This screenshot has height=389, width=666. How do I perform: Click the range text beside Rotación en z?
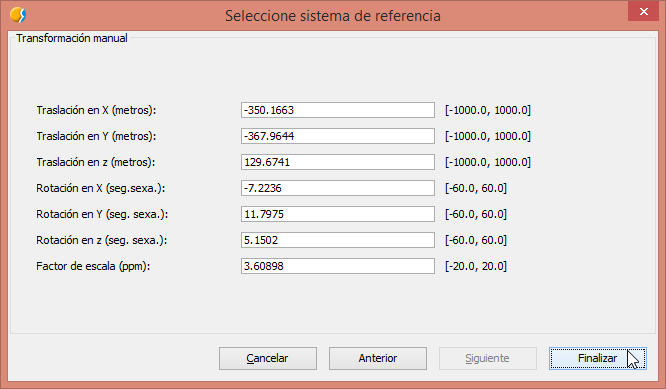tap(476, 240)
